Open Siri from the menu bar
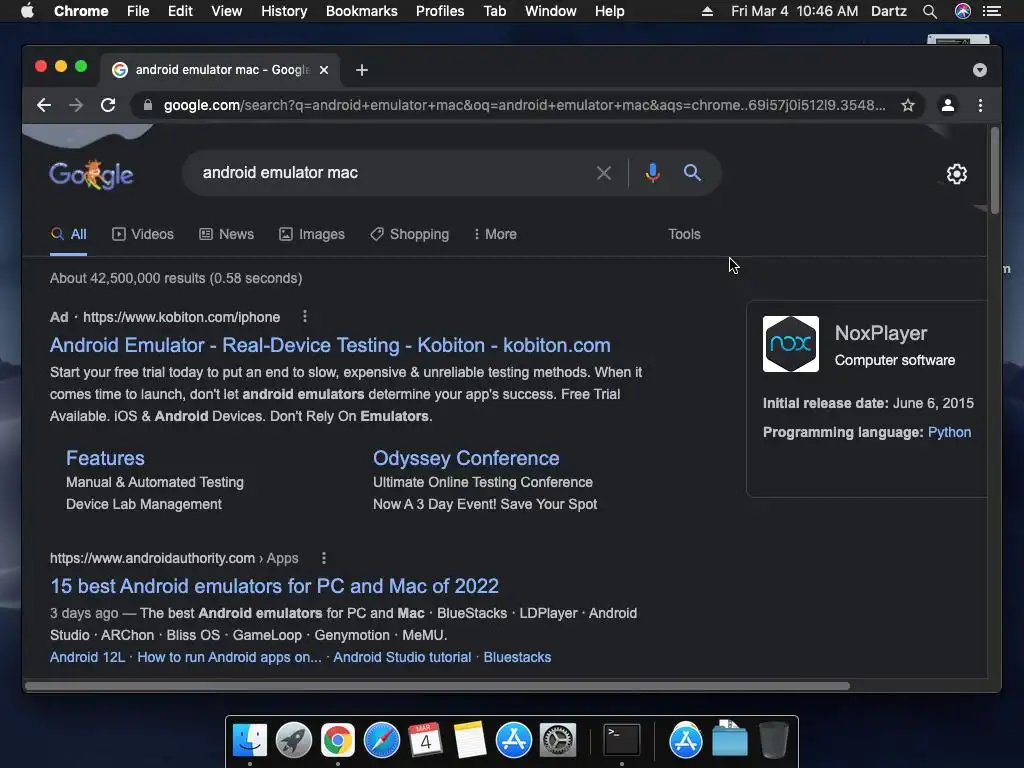Image resolution: width=1024 pixels, height=768 pixels. pos(963,11)
